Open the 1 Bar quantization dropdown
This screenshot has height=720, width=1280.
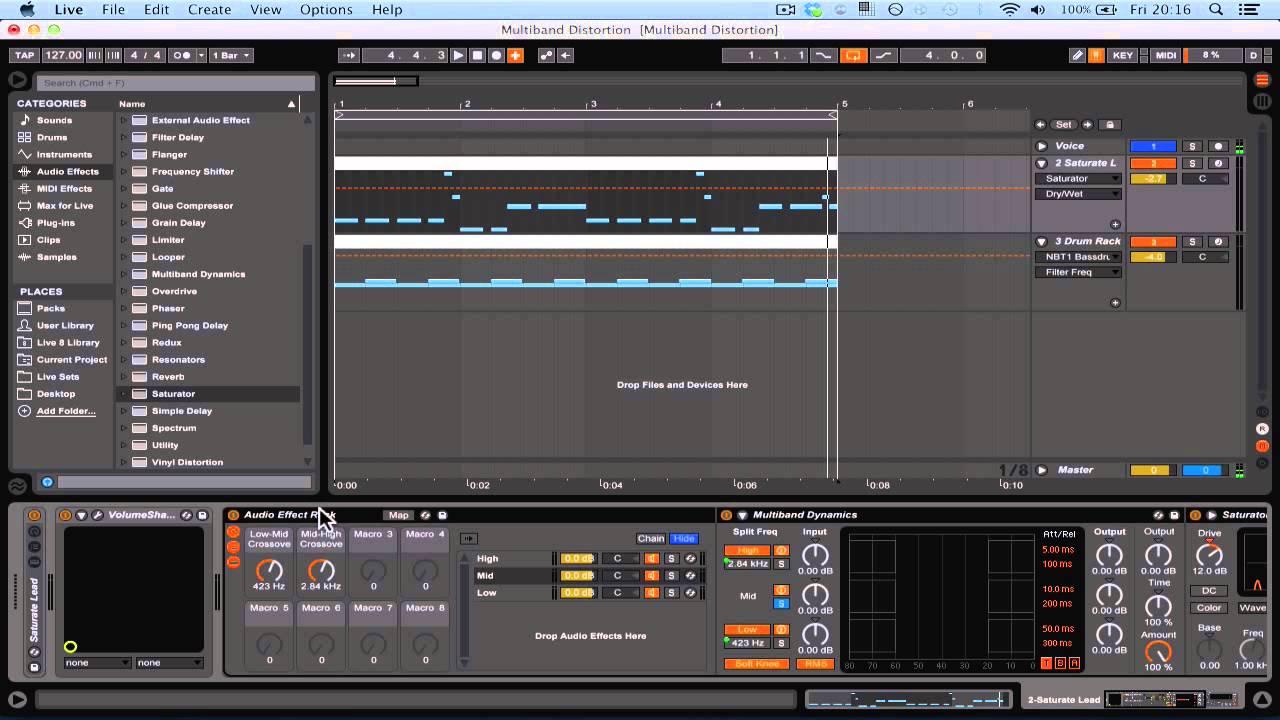click(231, 55)
